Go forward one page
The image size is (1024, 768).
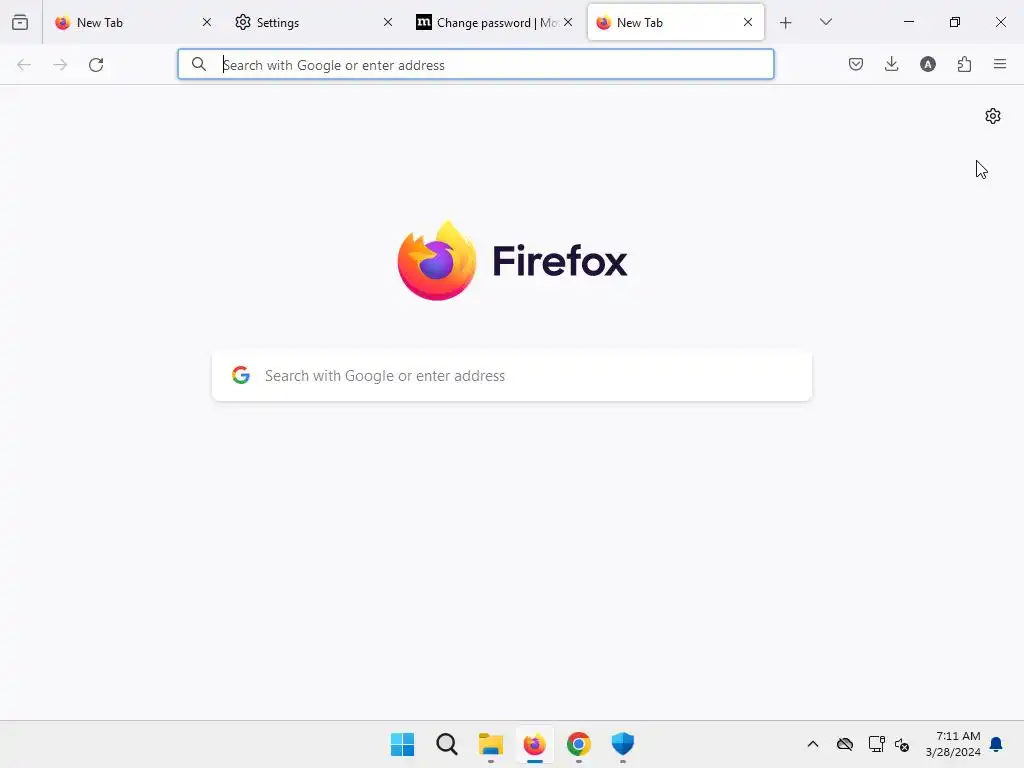point(60,65)
